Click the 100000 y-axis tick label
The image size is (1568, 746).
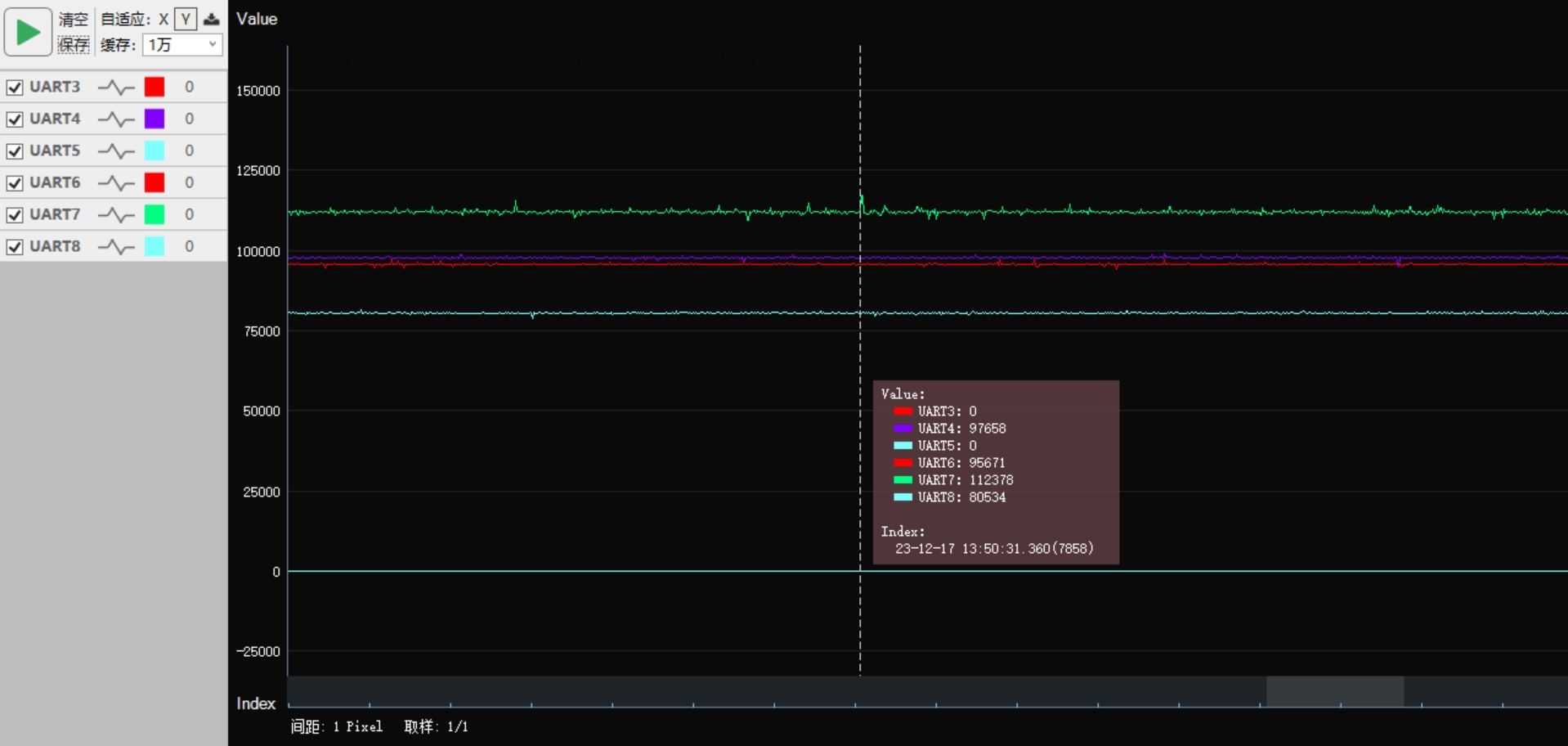click(x=258, y=252)
